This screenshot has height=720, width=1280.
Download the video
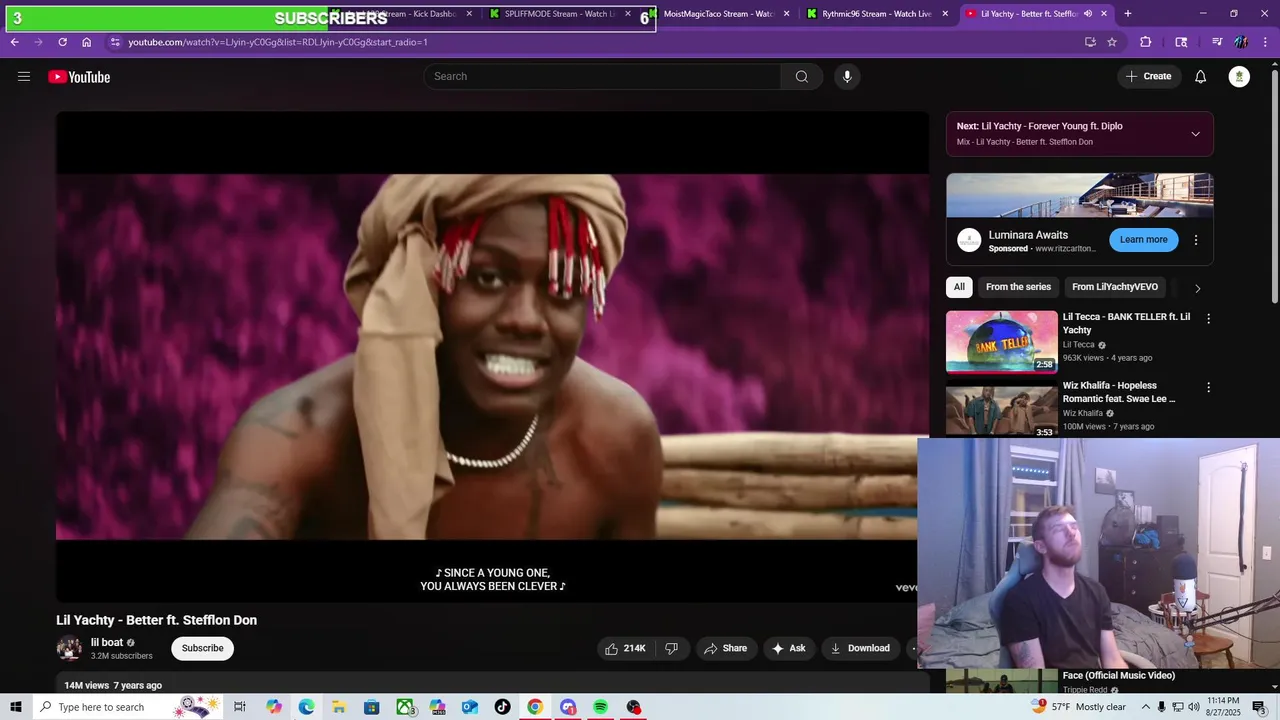point(860,648)
